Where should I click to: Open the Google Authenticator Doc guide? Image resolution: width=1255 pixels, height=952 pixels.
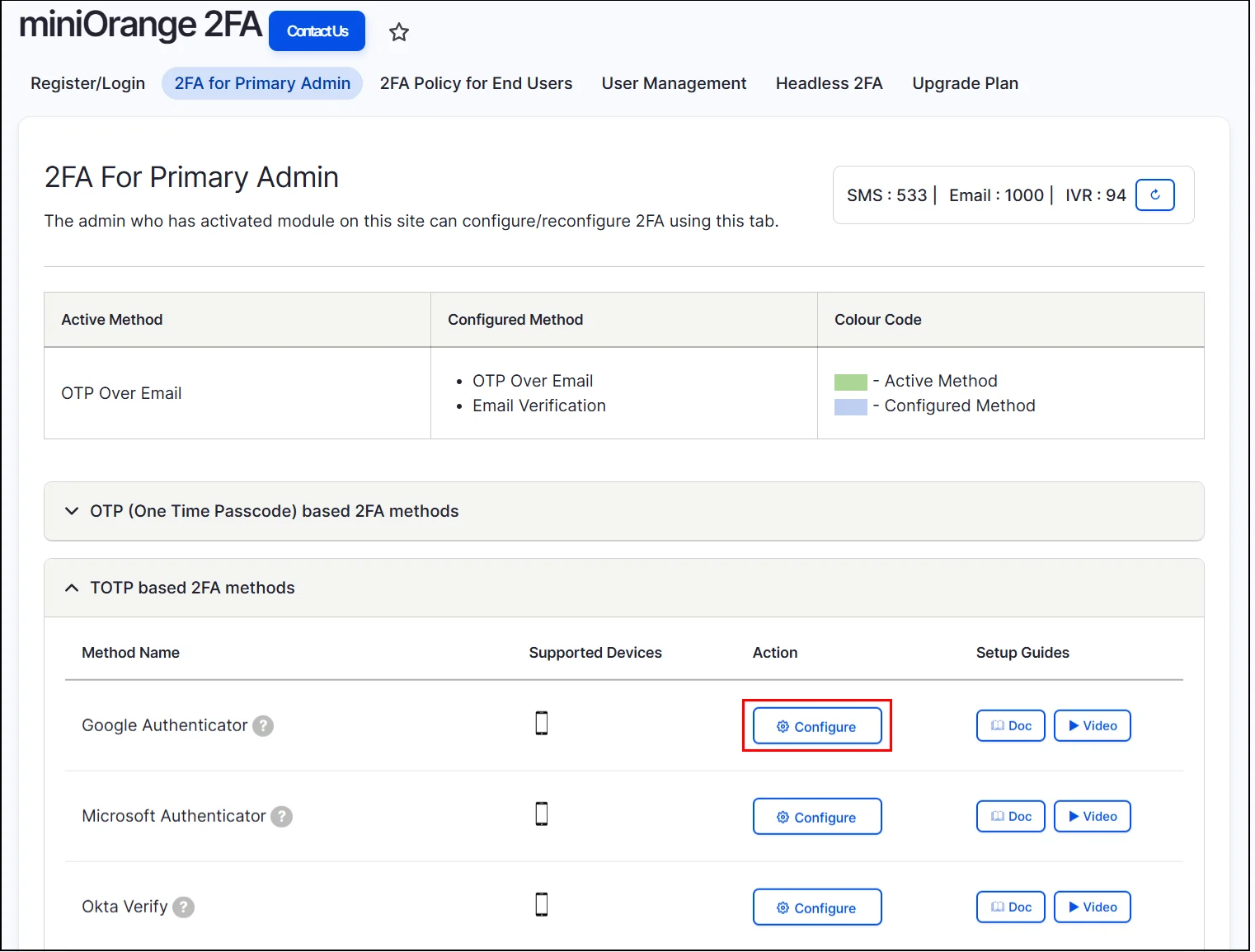1011,726
